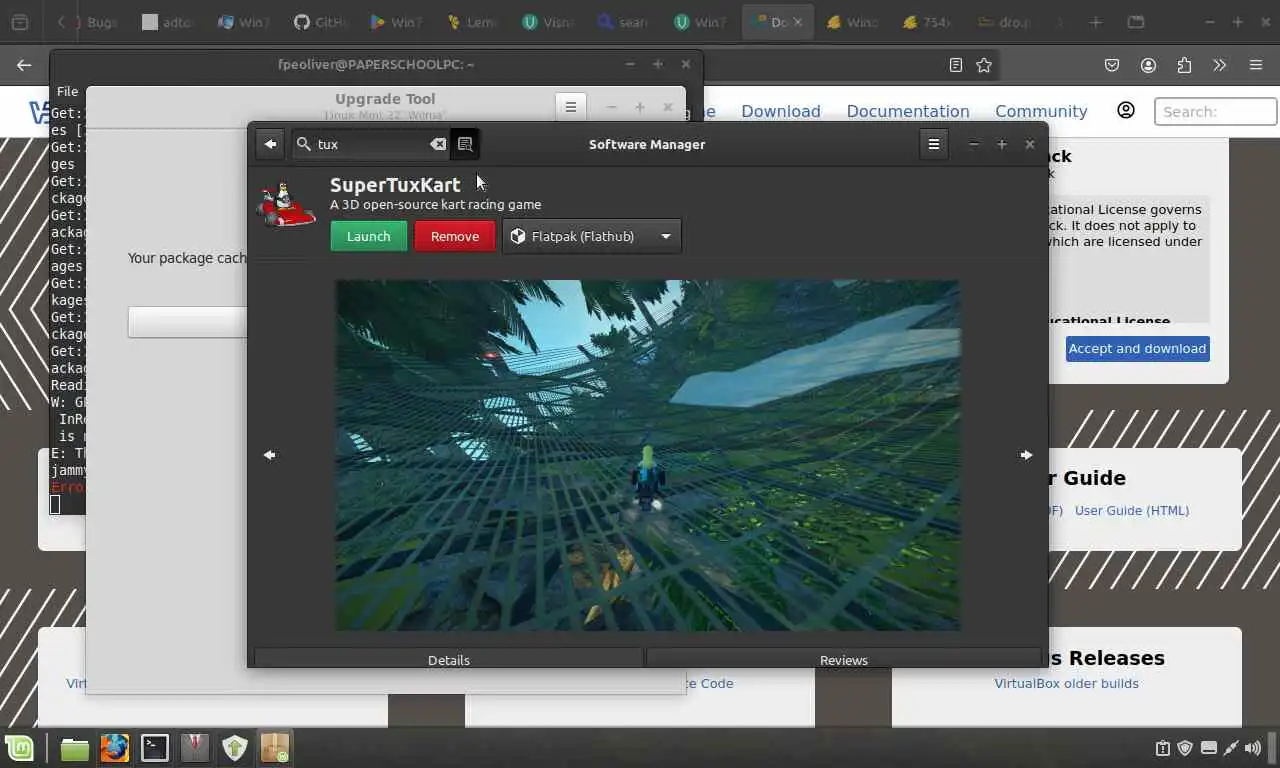Open browser extensions puzzle icon
This screenshot has width=1280, height=768.
[1184, 65]
